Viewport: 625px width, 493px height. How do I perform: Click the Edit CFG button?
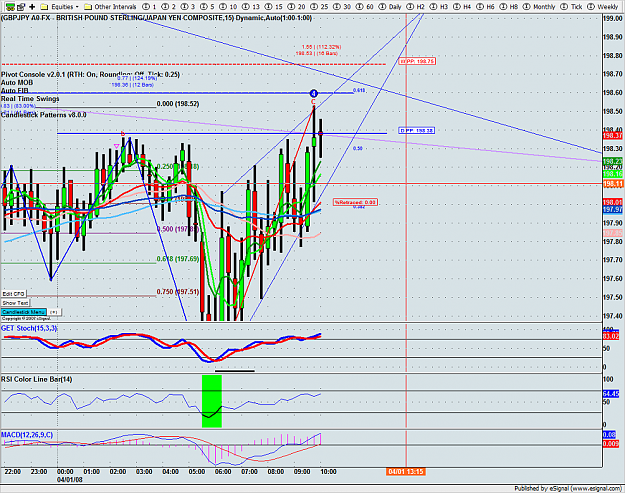click(x=14, y=294)
